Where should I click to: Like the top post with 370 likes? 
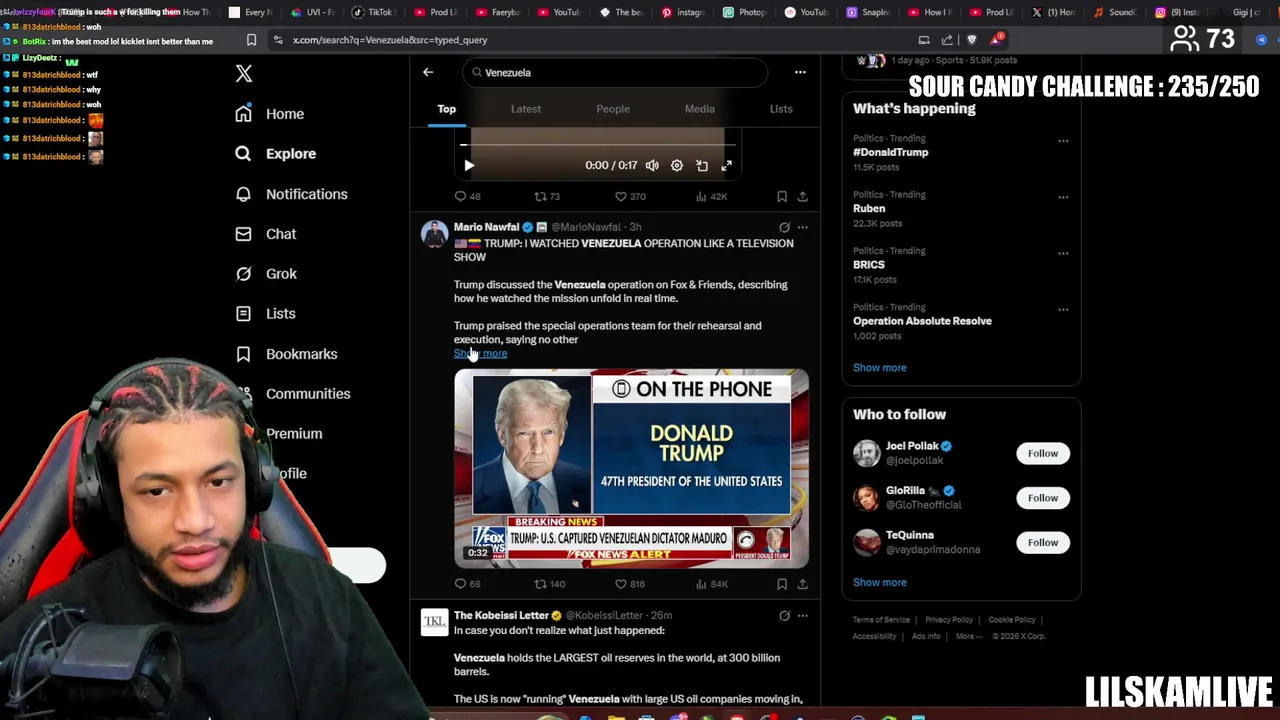coord(630,197)
